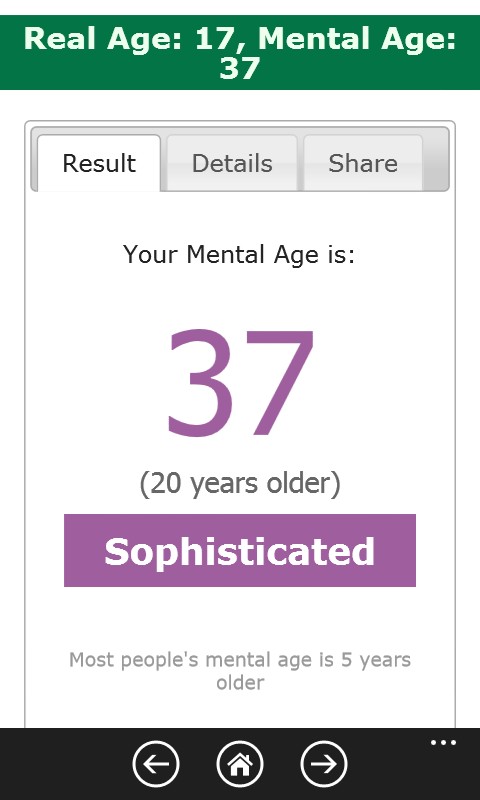
Task: Tap the "Your Mental Age is:" label
Action: [x=239, y=254]
